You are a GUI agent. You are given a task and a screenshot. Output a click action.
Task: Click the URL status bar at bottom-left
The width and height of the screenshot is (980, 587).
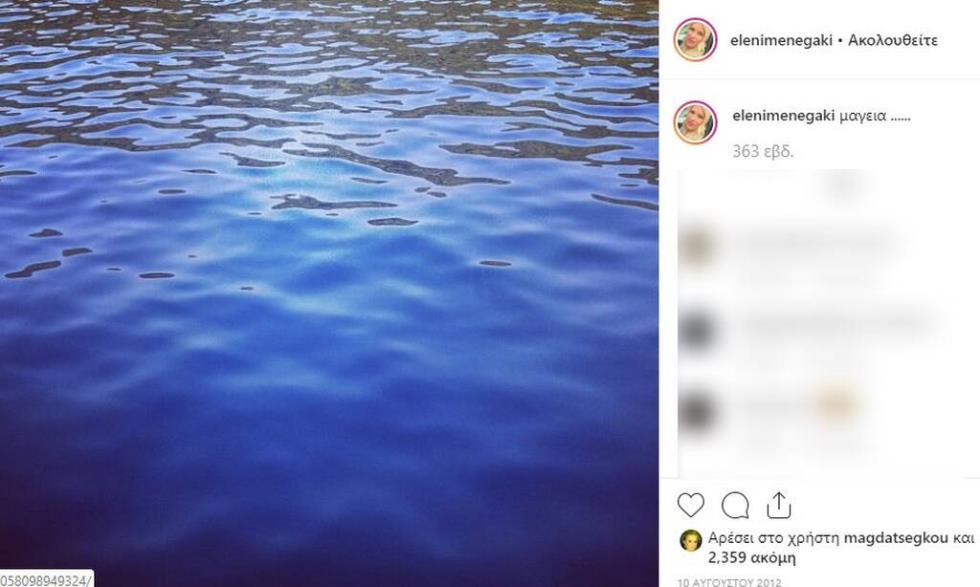click(x=46, y=579)
